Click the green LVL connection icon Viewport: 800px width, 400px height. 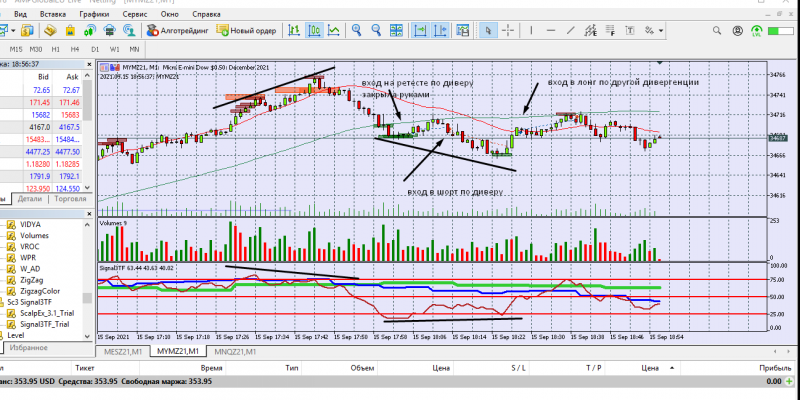(757, 31)
